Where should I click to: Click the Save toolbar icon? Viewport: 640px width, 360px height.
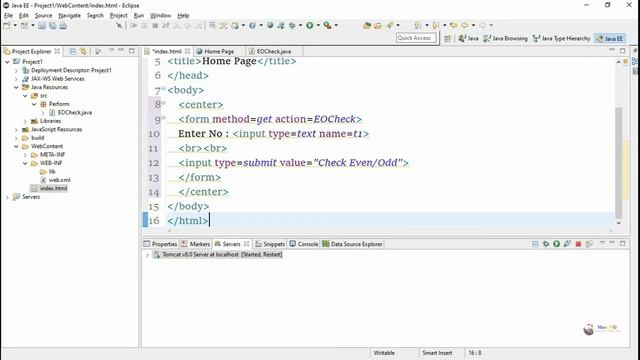(x=42, y=25)
